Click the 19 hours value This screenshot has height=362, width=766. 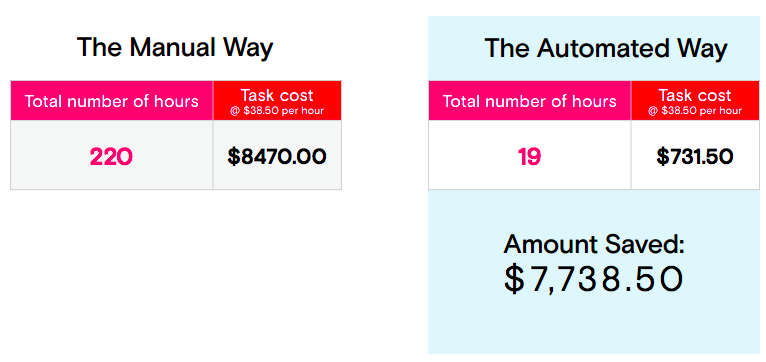pyautogui.click(x=529, y=157)
